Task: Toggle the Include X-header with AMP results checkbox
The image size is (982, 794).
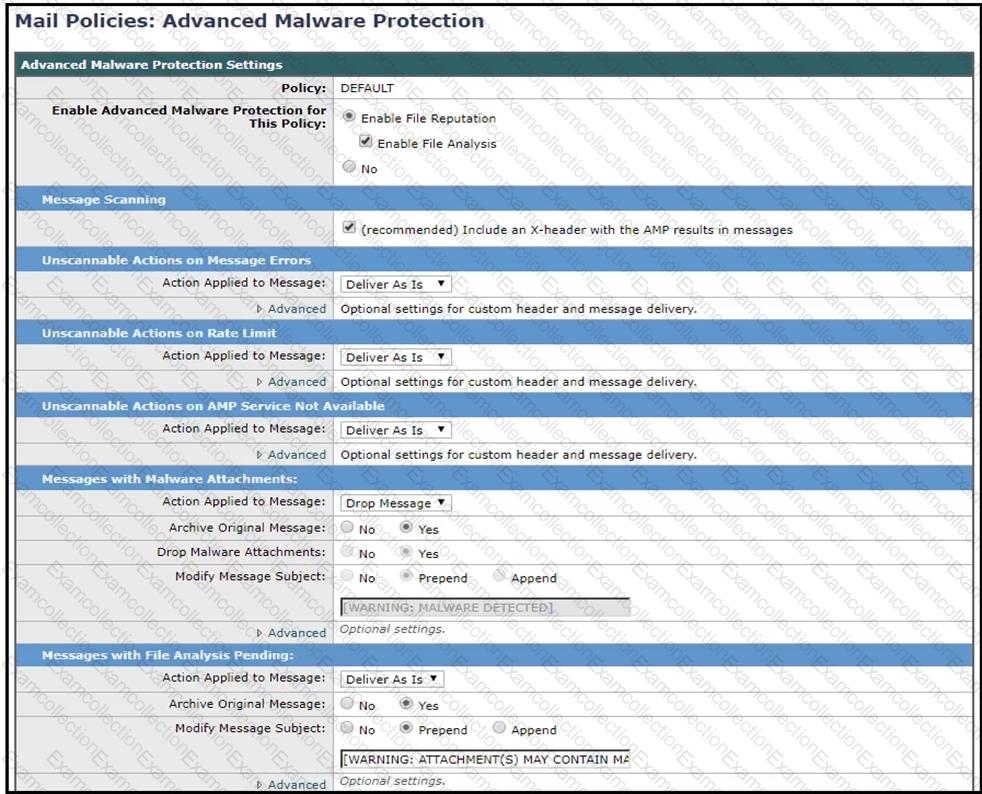Action: click(x=348, y=229)
